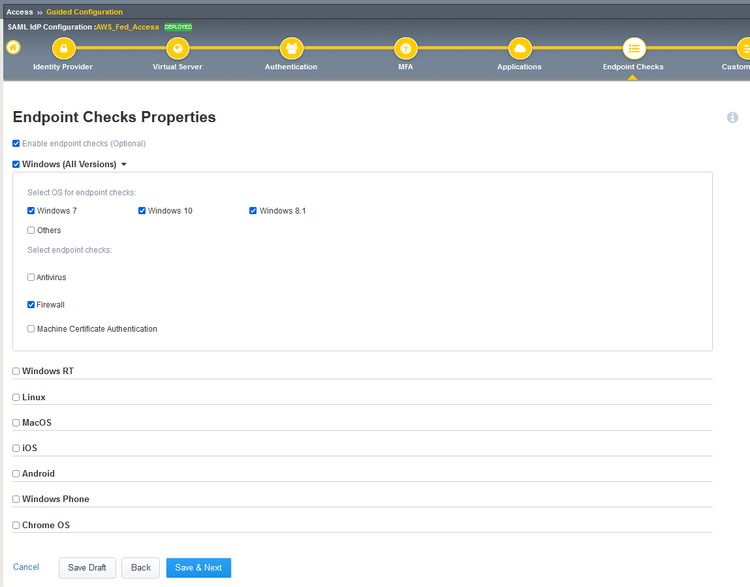The width and height of the screenshot is (750, 587).
Task: Open the Identity Provider lock icon step
Action: 63,48
